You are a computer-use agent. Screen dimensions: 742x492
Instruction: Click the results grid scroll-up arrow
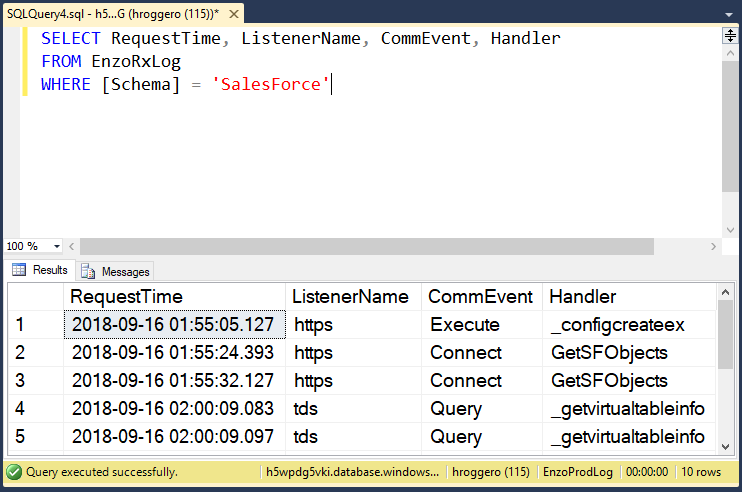pyautogui.click(x=726, y=292)
